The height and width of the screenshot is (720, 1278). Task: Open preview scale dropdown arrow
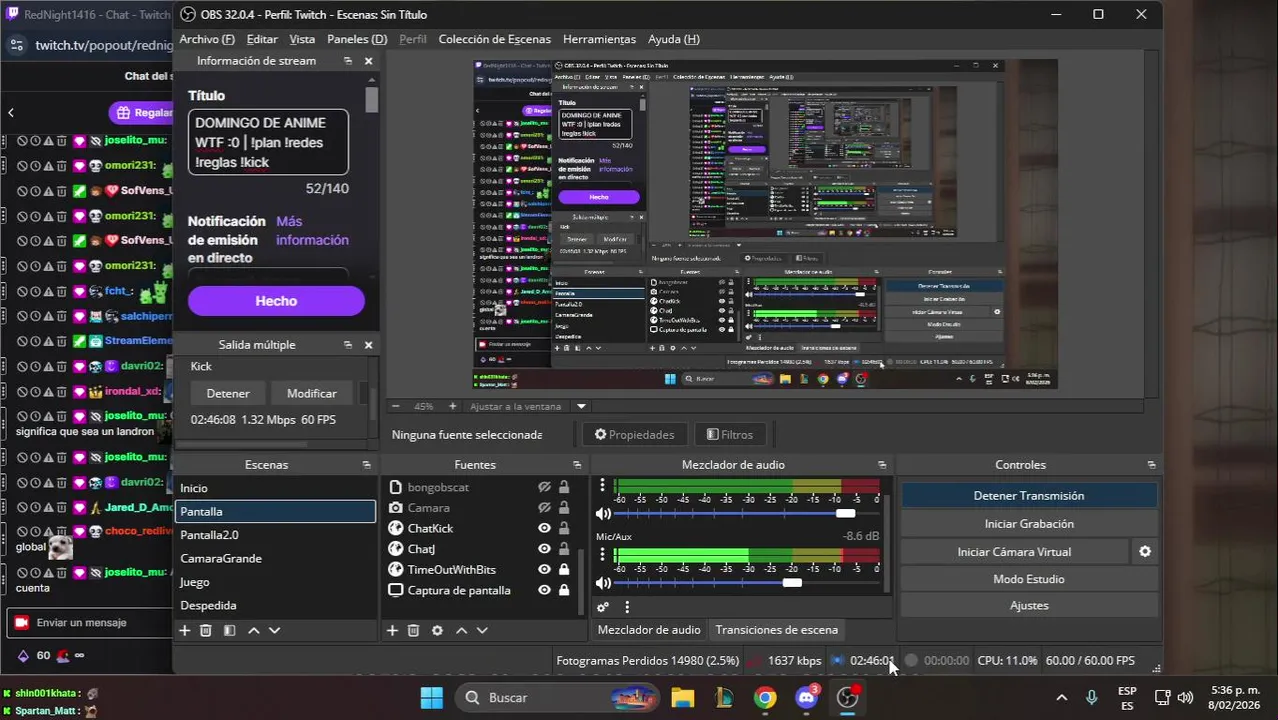pos(581,407)
